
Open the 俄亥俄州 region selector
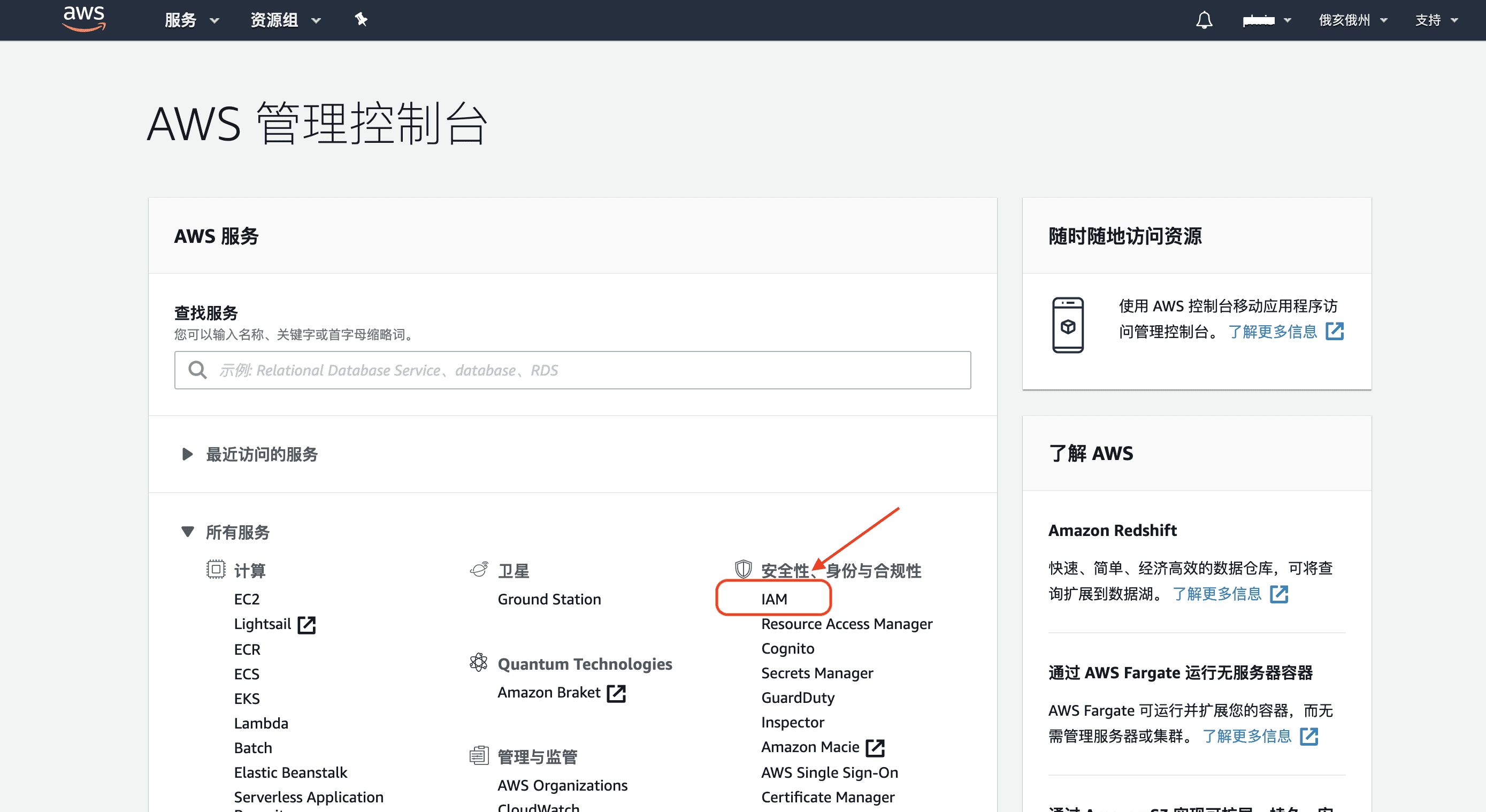pyautogui.click(x=1353, y=20)
